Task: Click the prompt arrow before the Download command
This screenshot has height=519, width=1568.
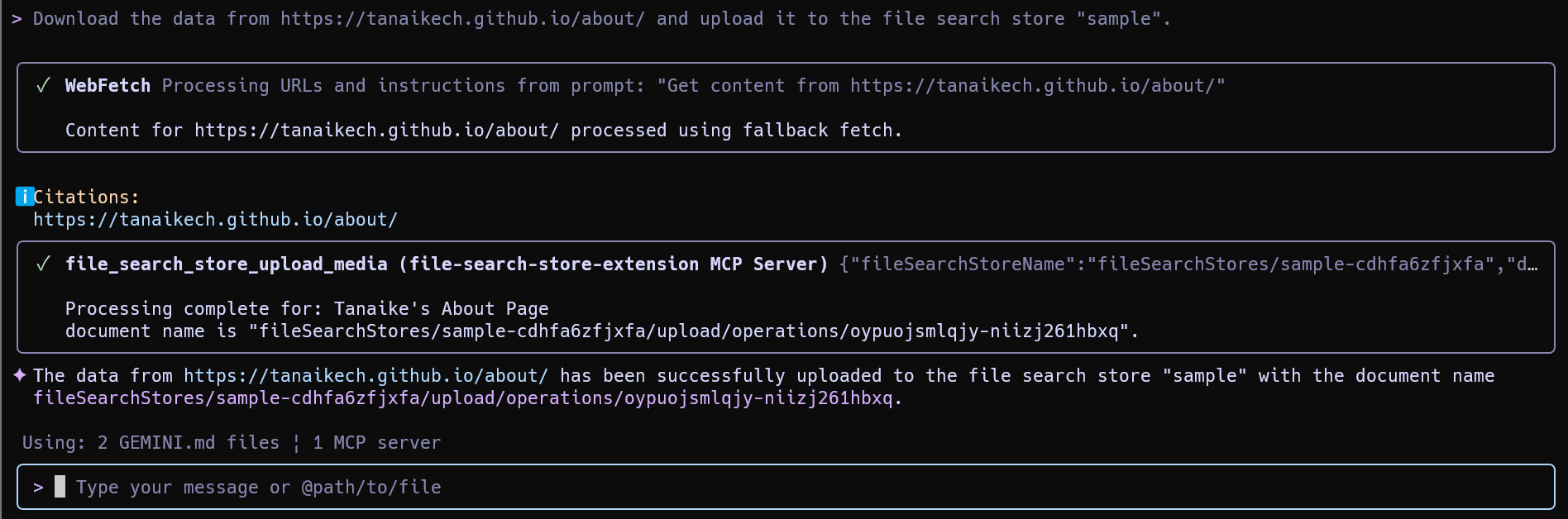Action: point(17,18)
